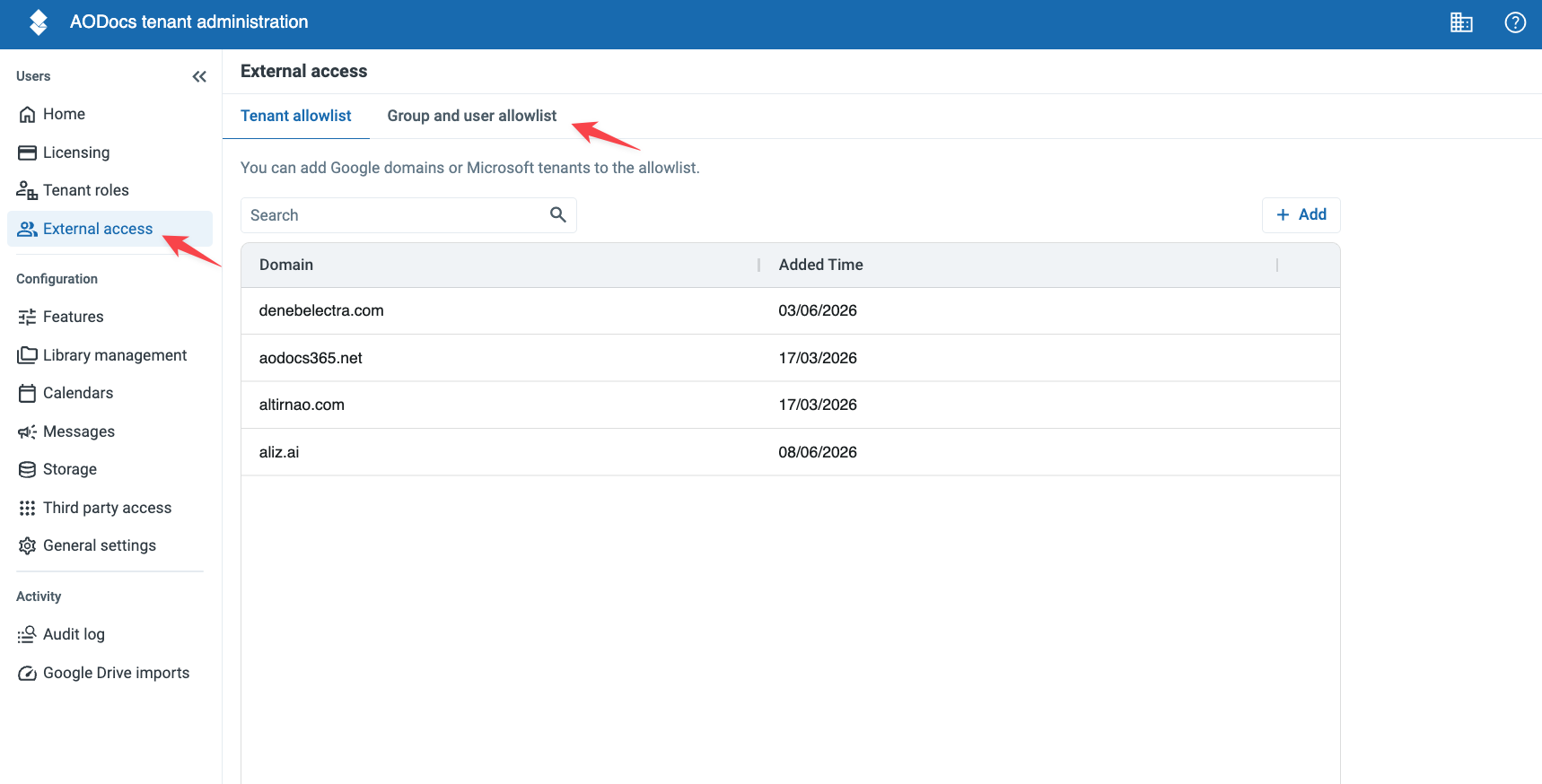Click the Tenant roles icon
The image size is (1542, 784).
click(x=27, y=190)
